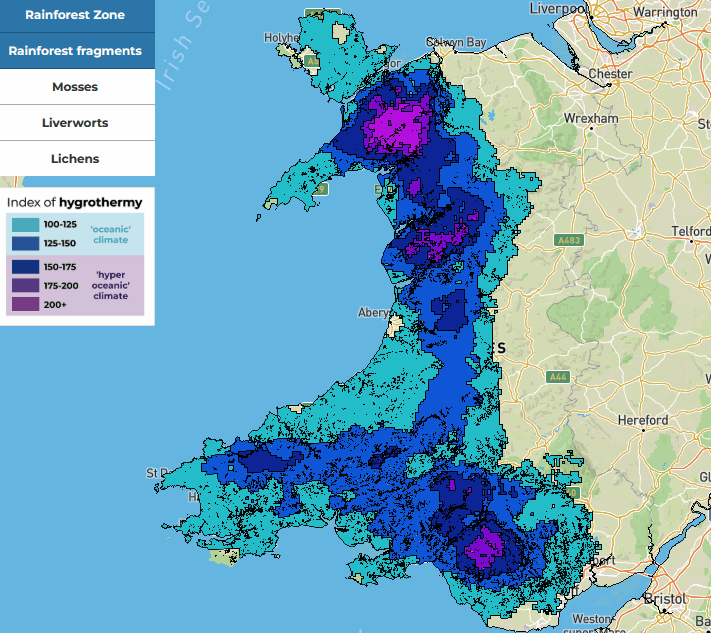Viewport: 711px width, 633px height.
Task: Click the 150-175 legend color swatch
Action: click(x=25, y=267)
